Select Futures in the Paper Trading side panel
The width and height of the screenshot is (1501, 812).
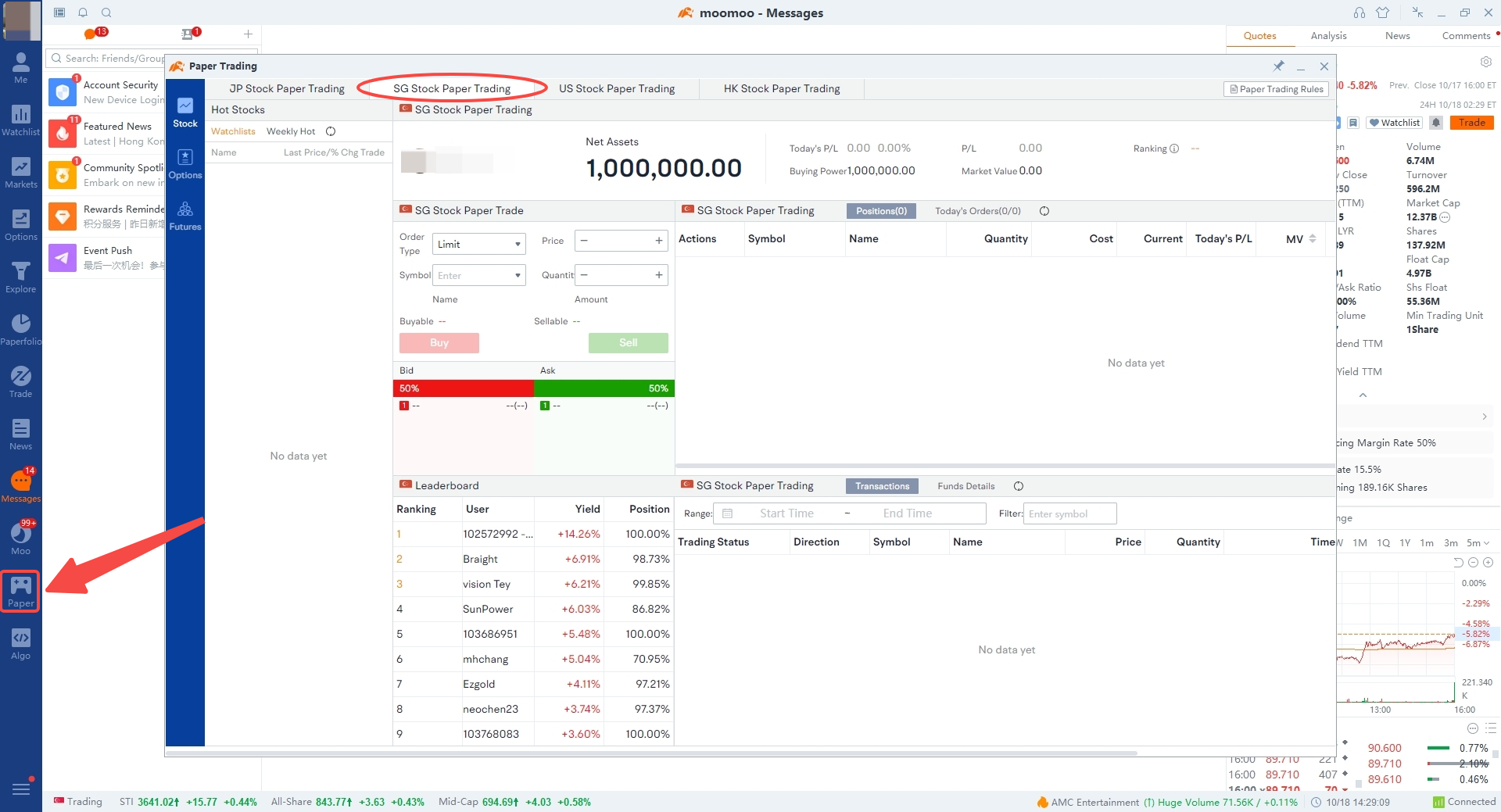pos(185,216)
